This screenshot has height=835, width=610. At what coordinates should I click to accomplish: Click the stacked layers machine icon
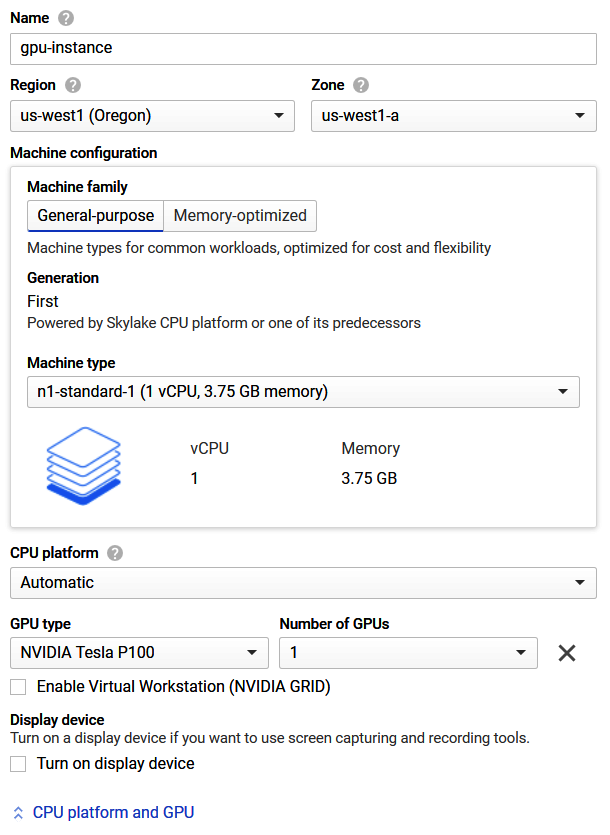(x=84, y=466)
